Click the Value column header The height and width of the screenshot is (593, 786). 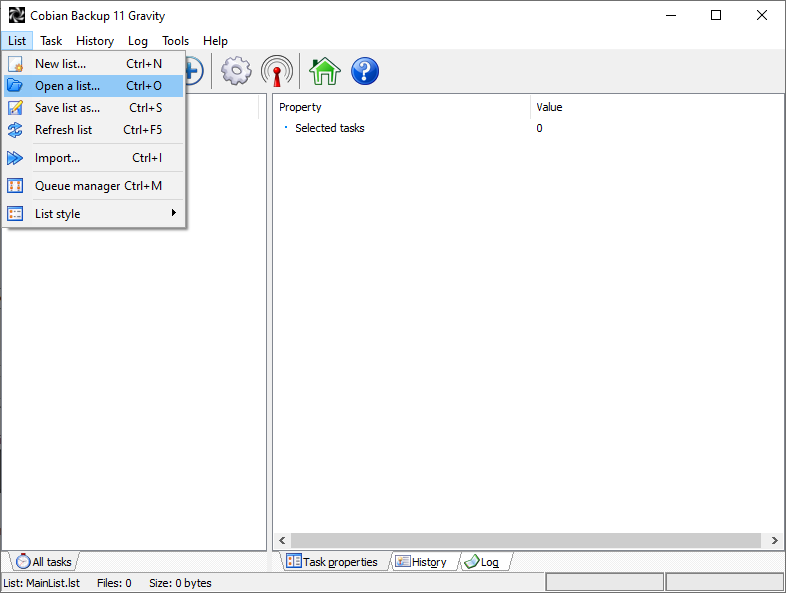550,107
